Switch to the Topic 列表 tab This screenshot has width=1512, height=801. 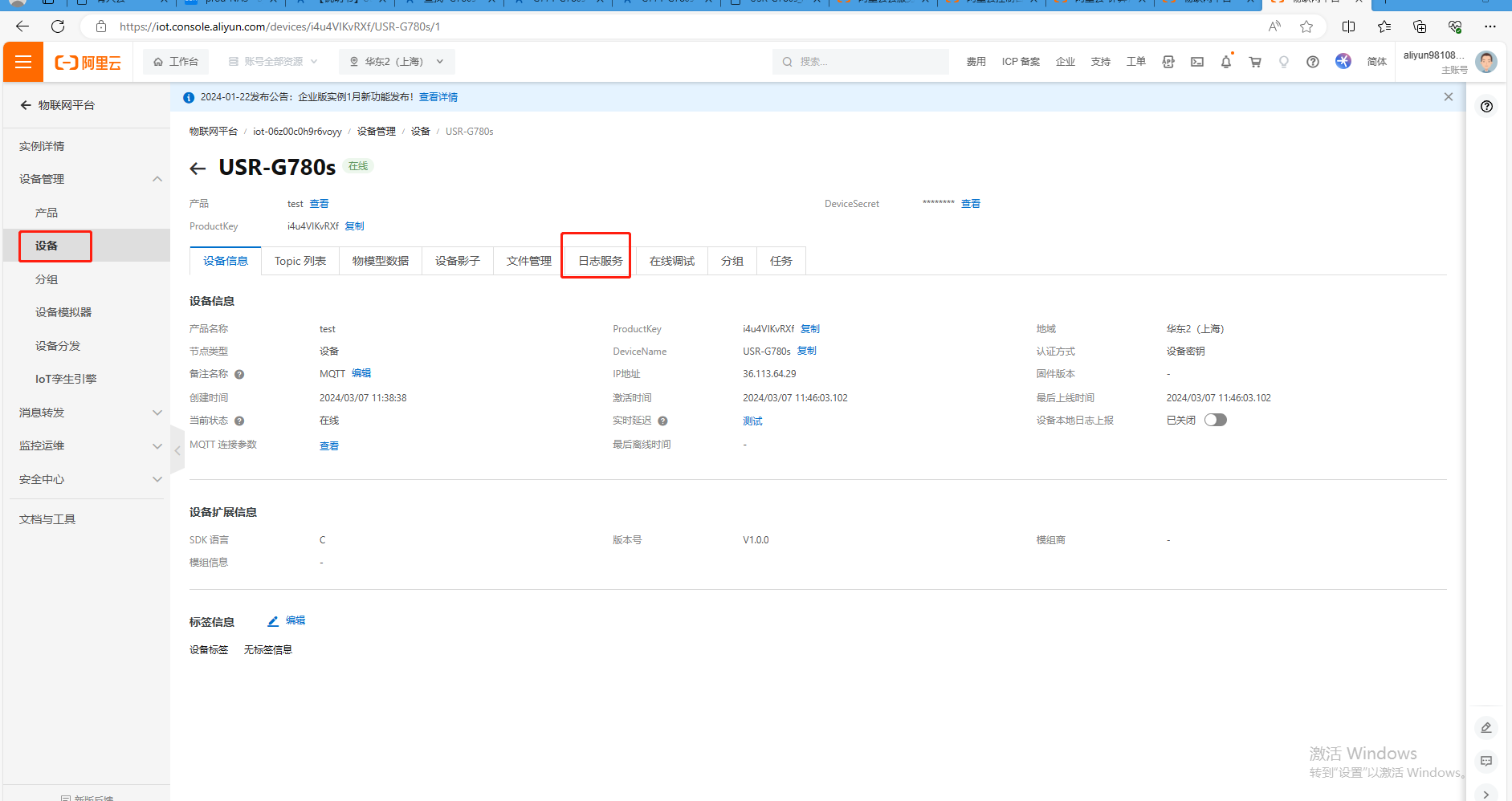[x=300, y=261]
